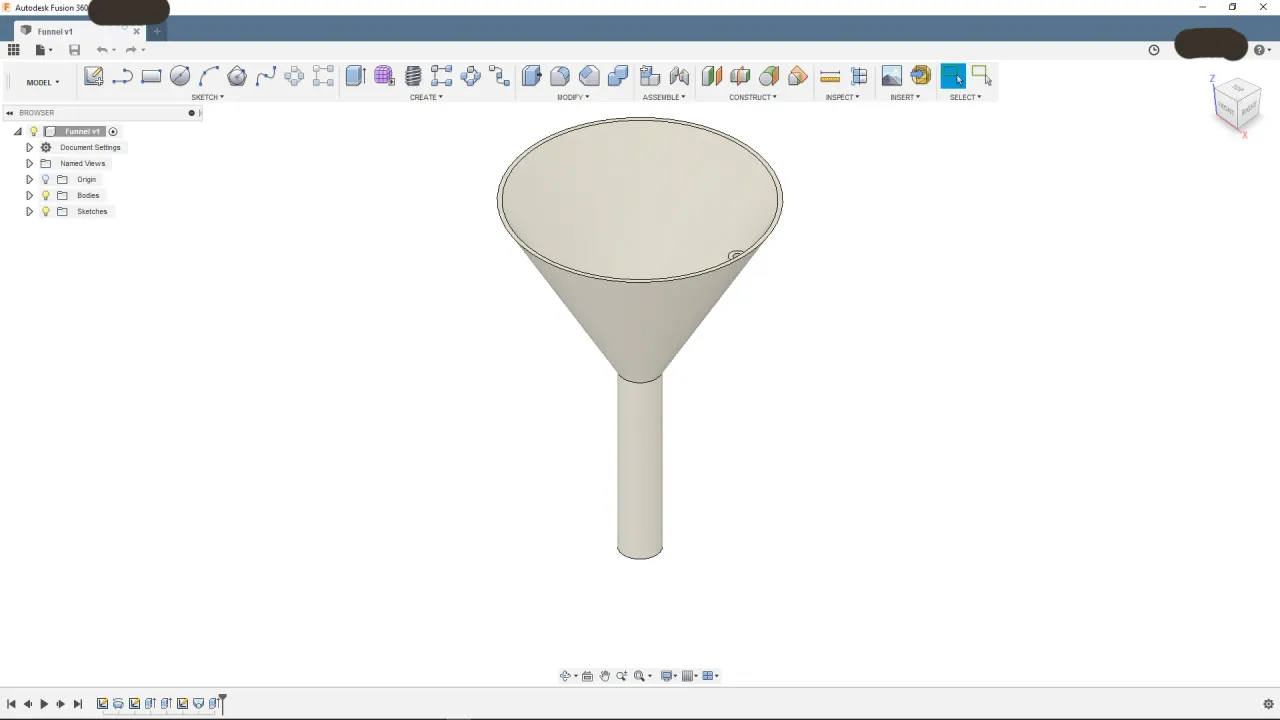The height and width of the screenshot is (720, 1280).
Task: Create an Offset Plane
Action: pos(711,76)
